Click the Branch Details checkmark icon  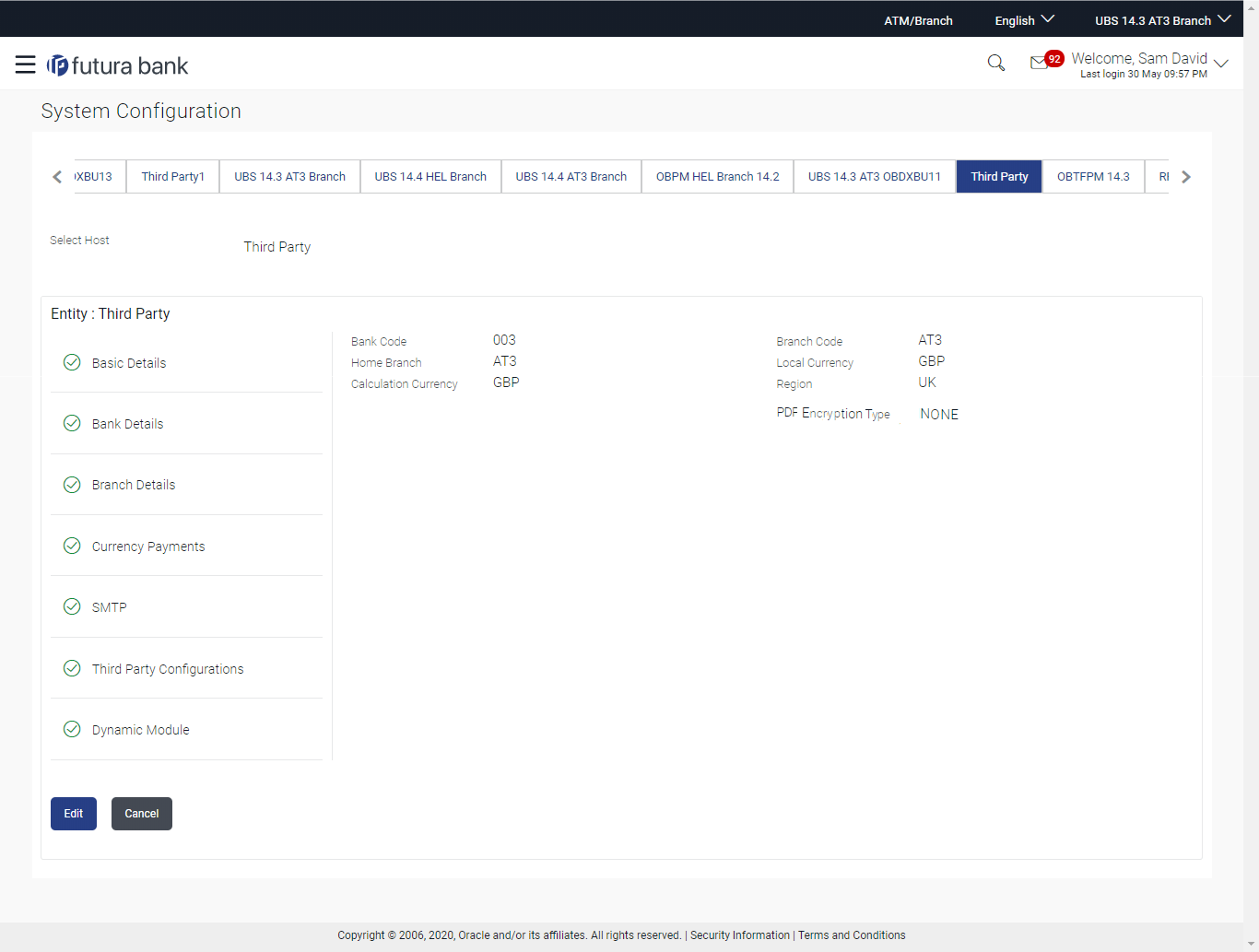(x=72, y=484)
